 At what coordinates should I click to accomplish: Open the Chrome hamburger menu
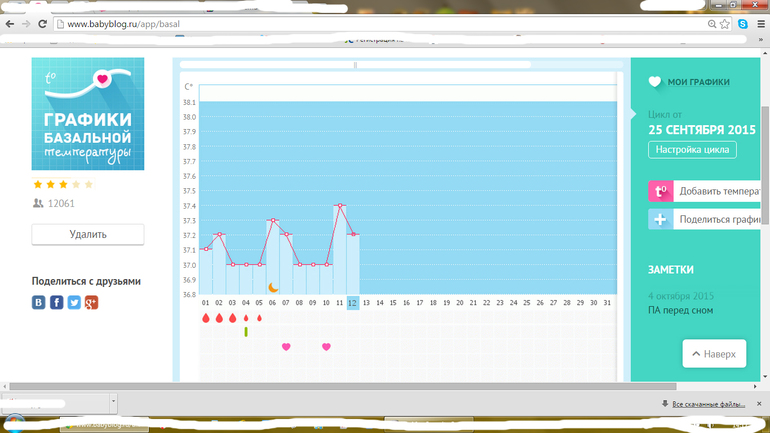(760, 24)
